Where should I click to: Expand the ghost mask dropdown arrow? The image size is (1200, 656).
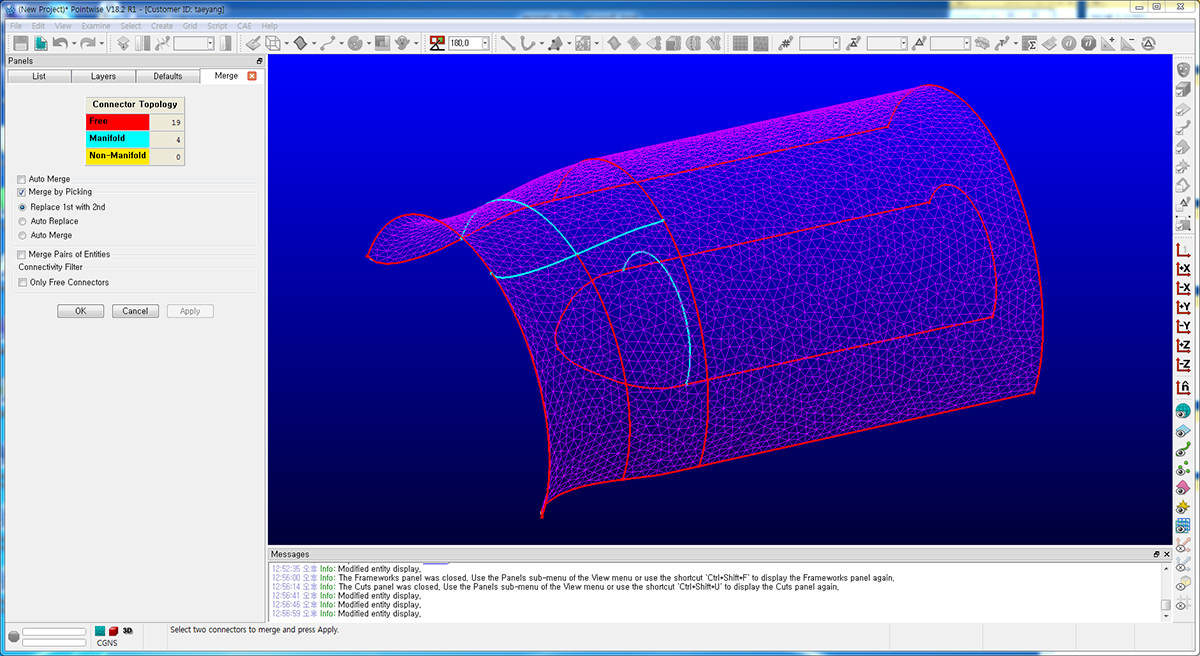(415, 44)
